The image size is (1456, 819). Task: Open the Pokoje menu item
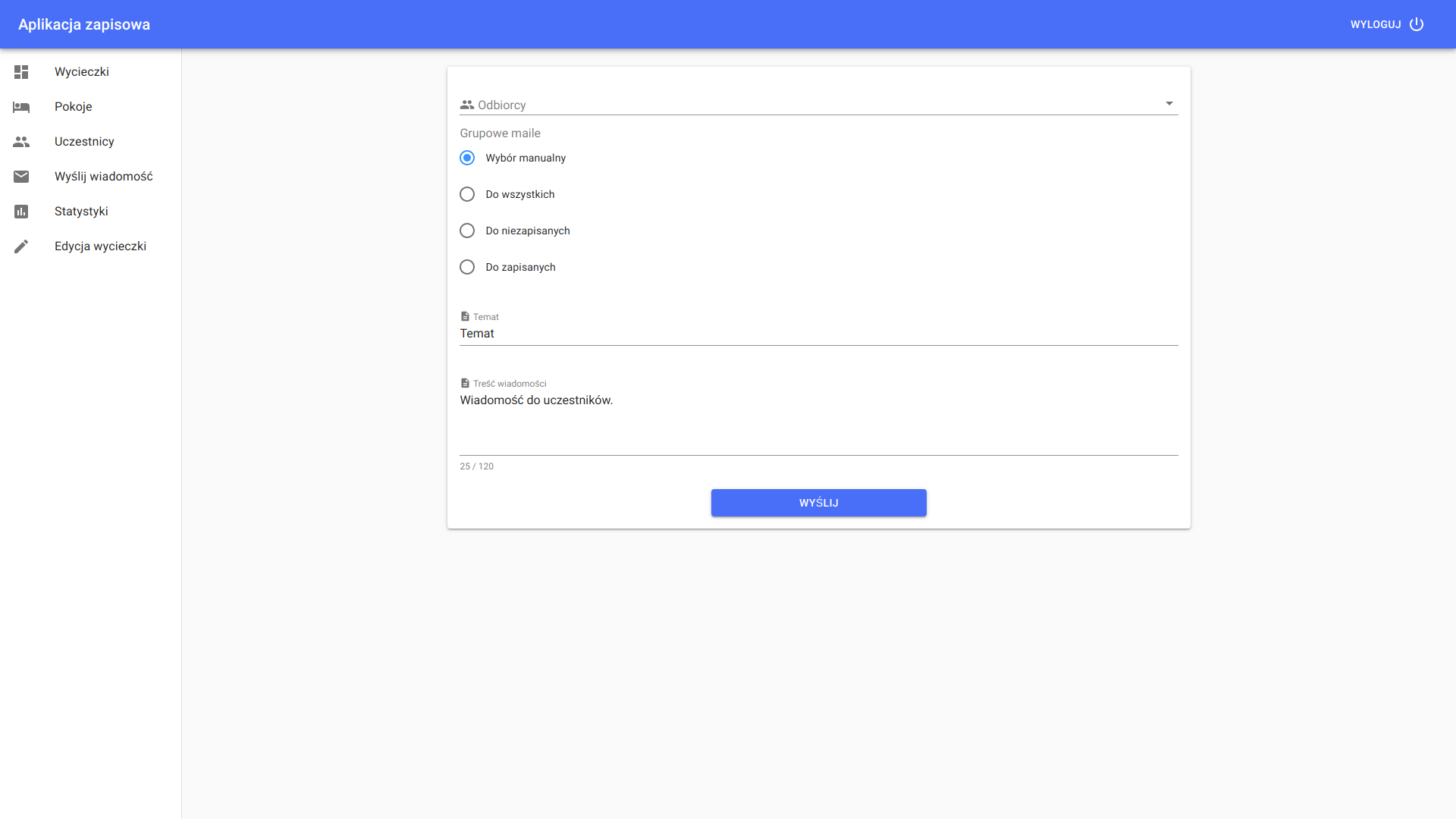[x=74, y=107]
